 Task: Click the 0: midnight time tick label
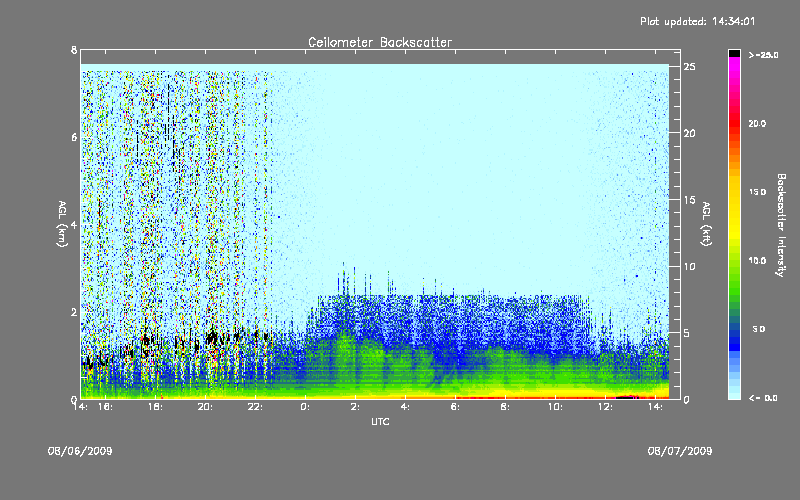(x=305, y=407)
